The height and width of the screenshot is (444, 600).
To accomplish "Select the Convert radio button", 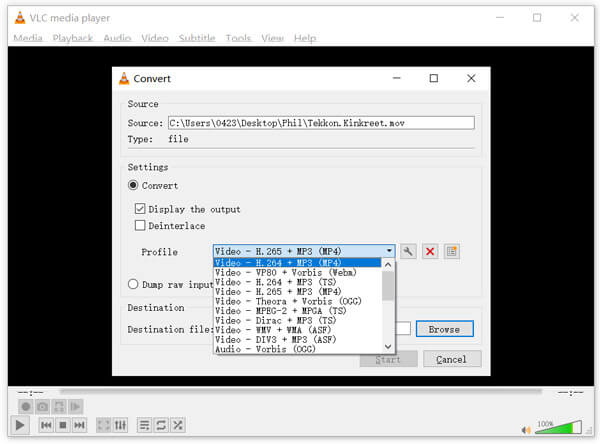I will coord(133,185).
